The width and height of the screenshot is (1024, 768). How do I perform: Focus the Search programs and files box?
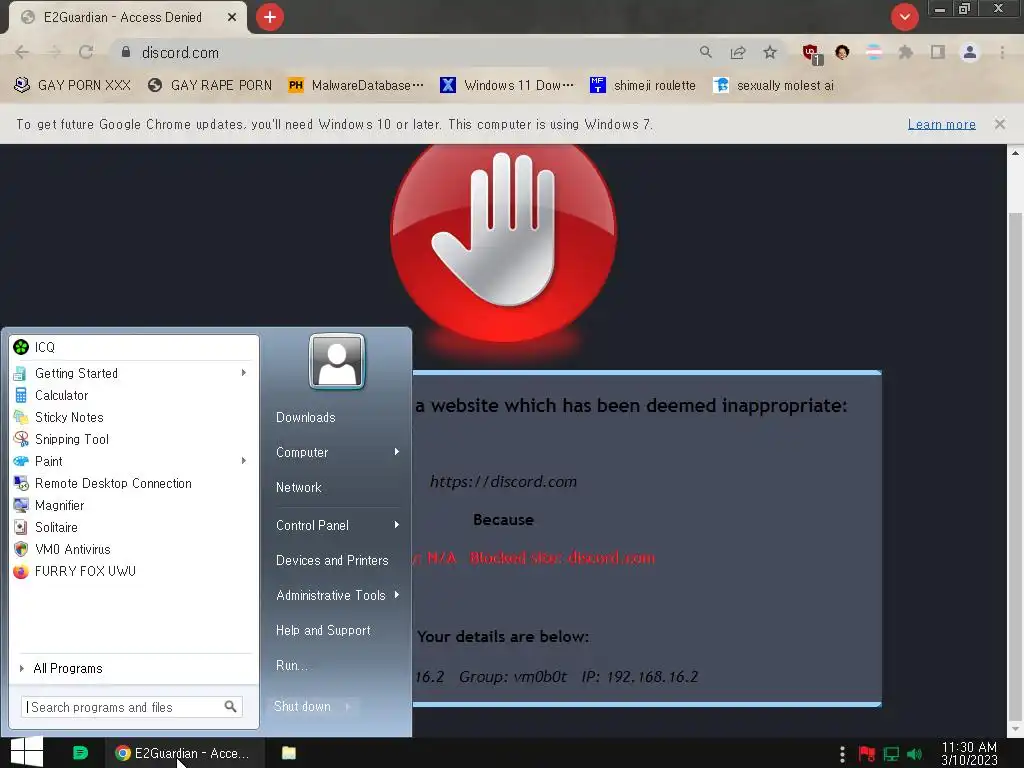(x=131, y=707)
